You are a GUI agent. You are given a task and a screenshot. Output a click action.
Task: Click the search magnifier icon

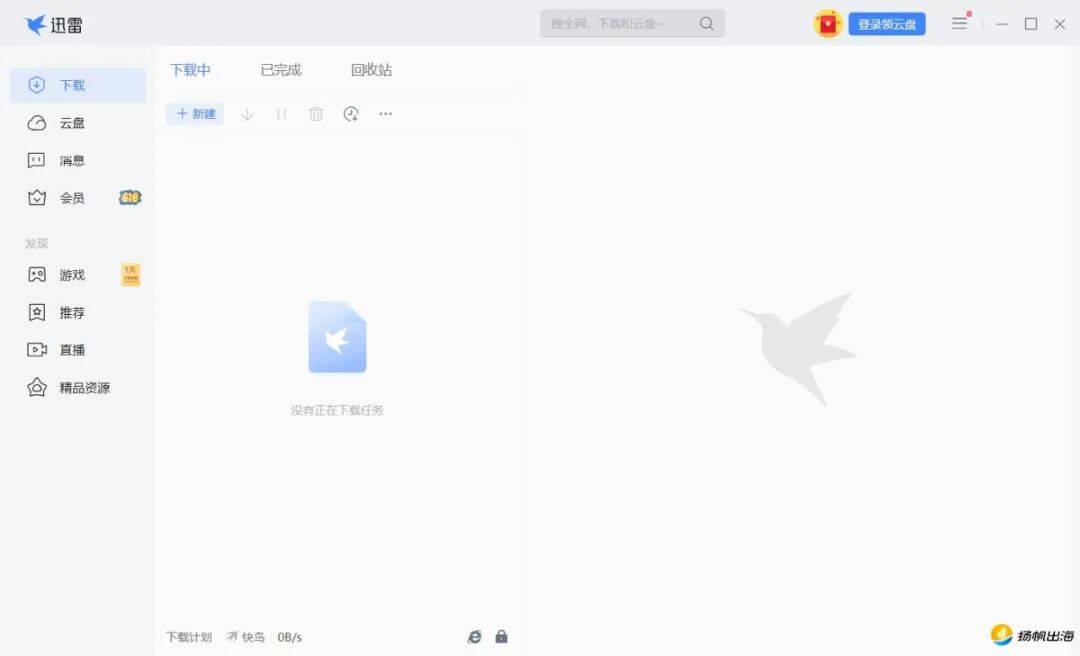click(707, 24)
